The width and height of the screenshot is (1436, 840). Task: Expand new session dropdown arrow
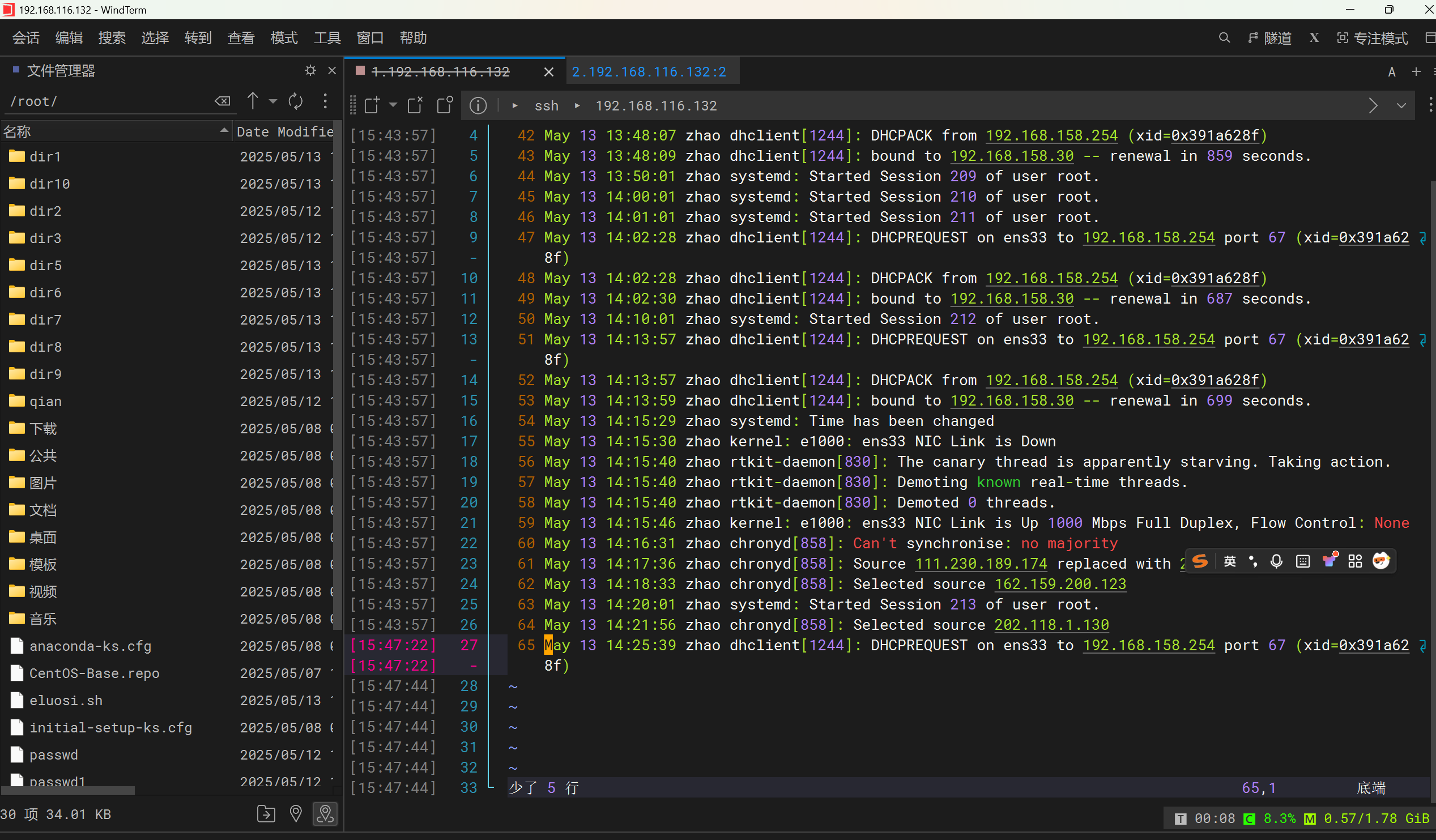[393, 105]
